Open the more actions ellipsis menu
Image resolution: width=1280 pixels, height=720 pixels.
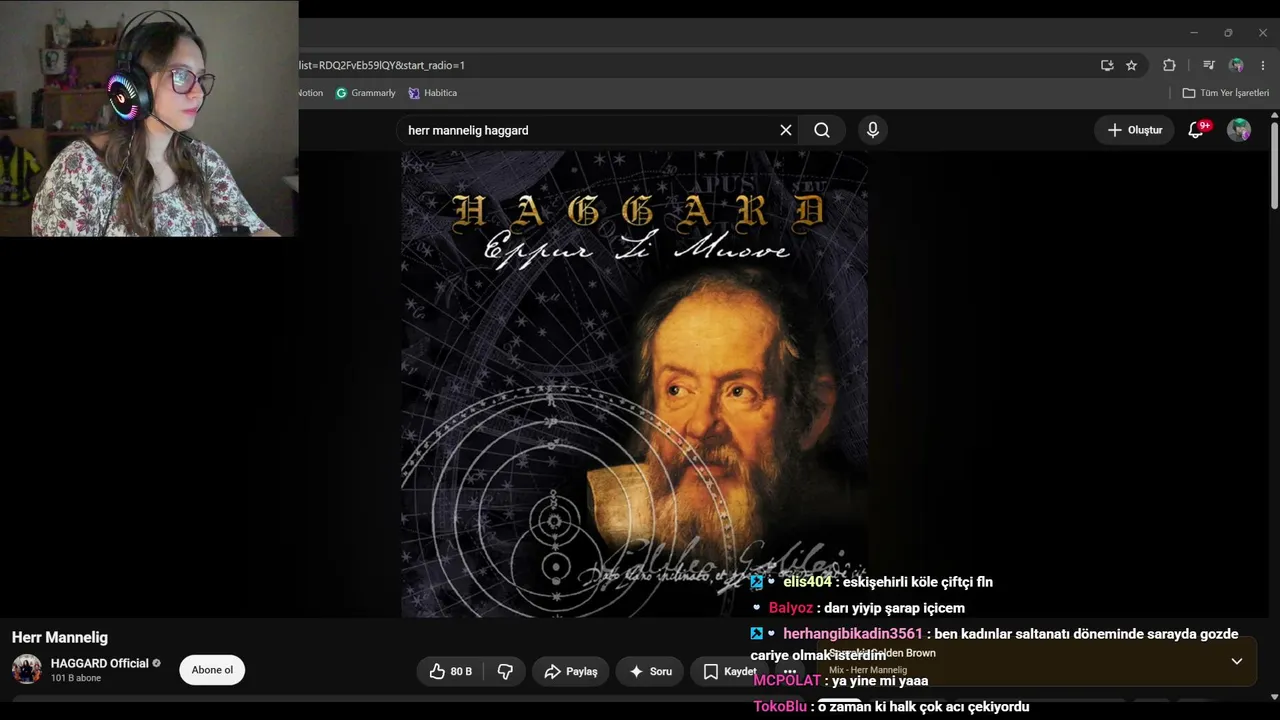tap(790, 672)
